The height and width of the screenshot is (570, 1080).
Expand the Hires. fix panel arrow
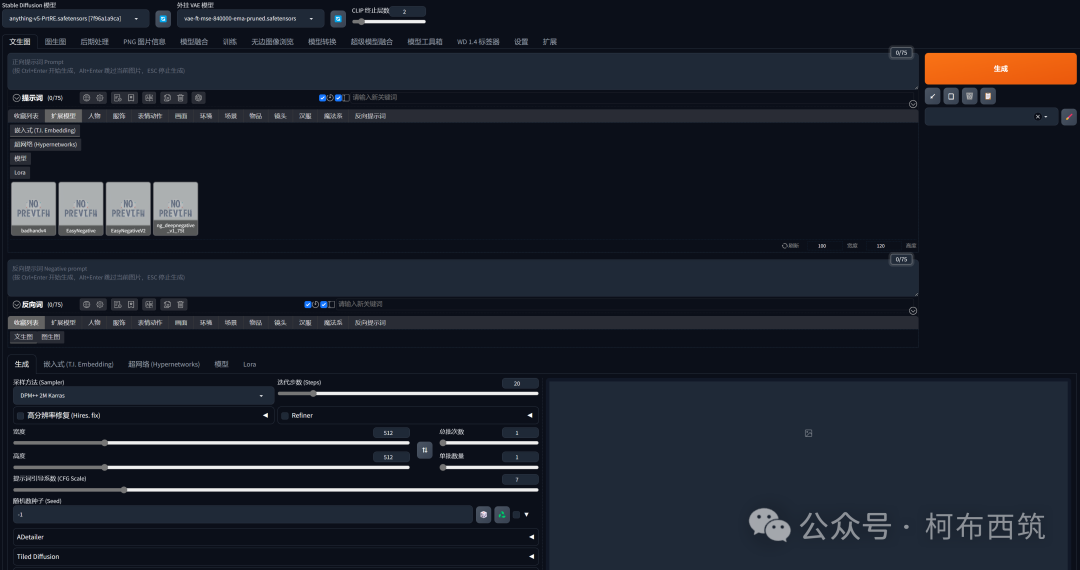[265, 416]
